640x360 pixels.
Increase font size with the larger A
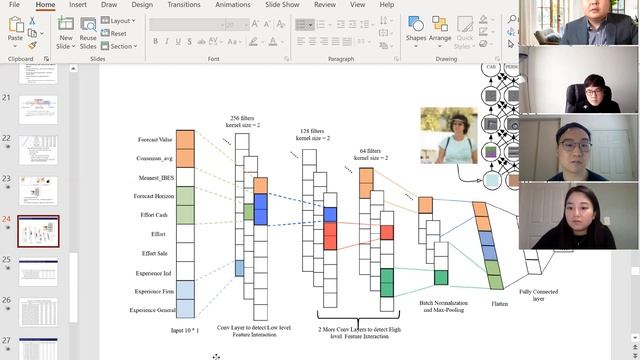(x=256, y=24)
